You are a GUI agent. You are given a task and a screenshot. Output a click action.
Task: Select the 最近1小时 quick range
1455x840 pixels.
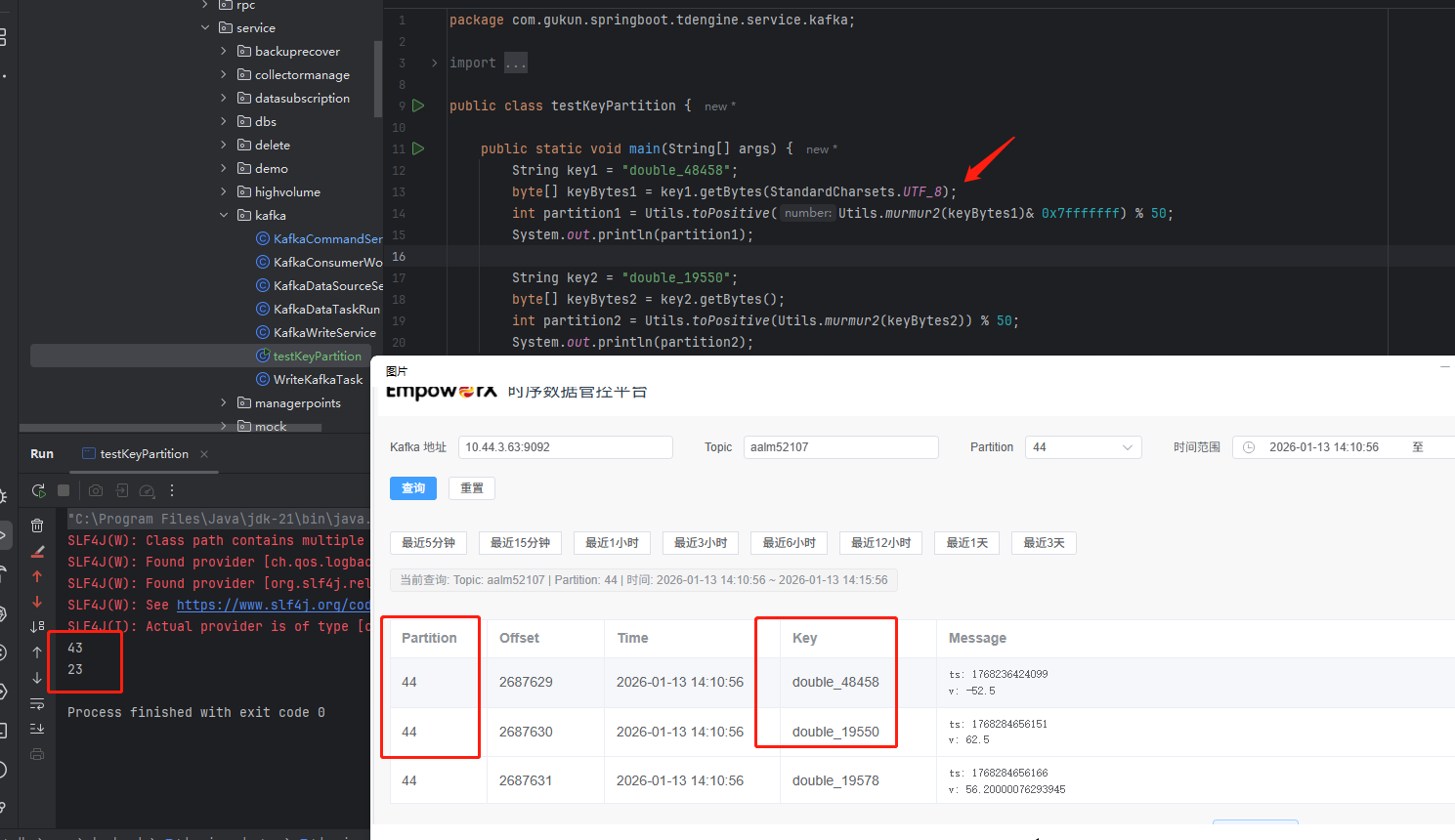(613, 543)
